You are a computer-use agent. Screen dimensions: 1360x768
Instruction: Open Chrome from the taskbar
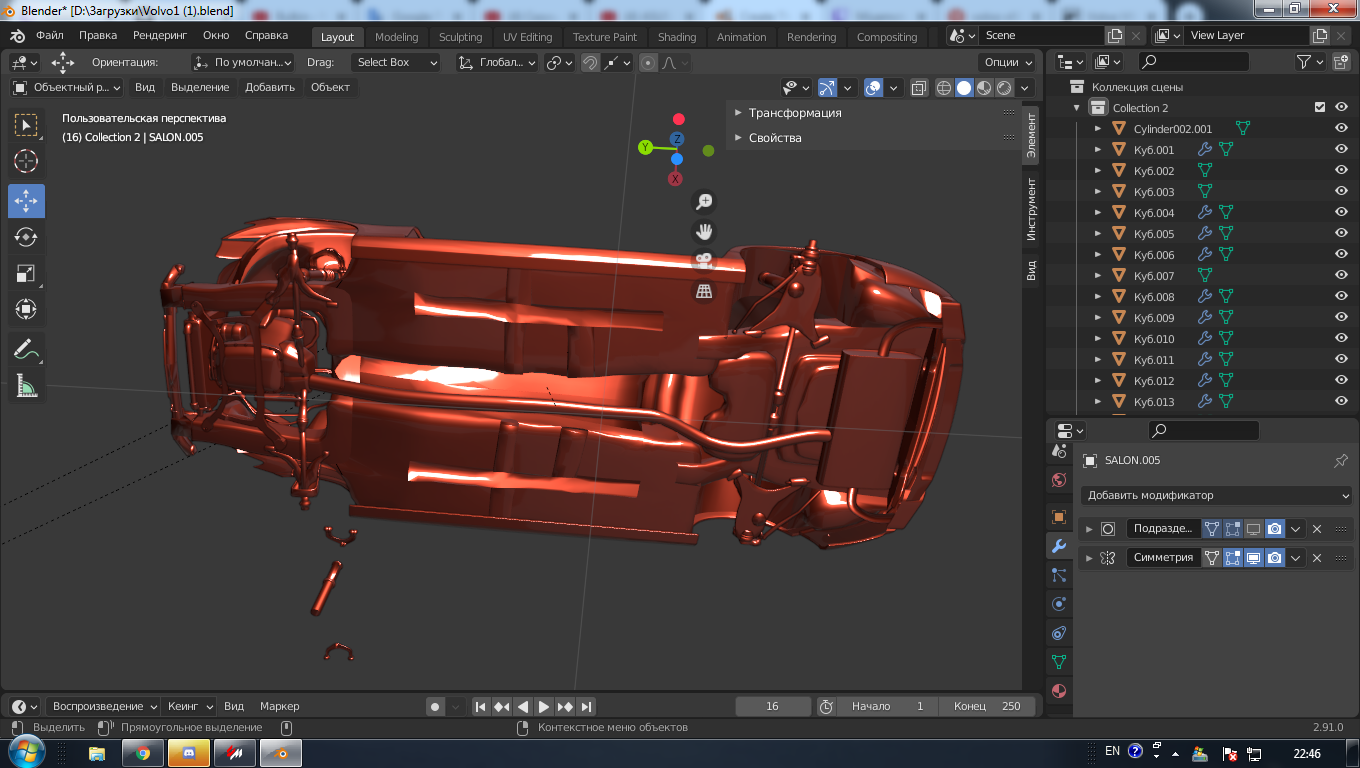coord(143,752)
